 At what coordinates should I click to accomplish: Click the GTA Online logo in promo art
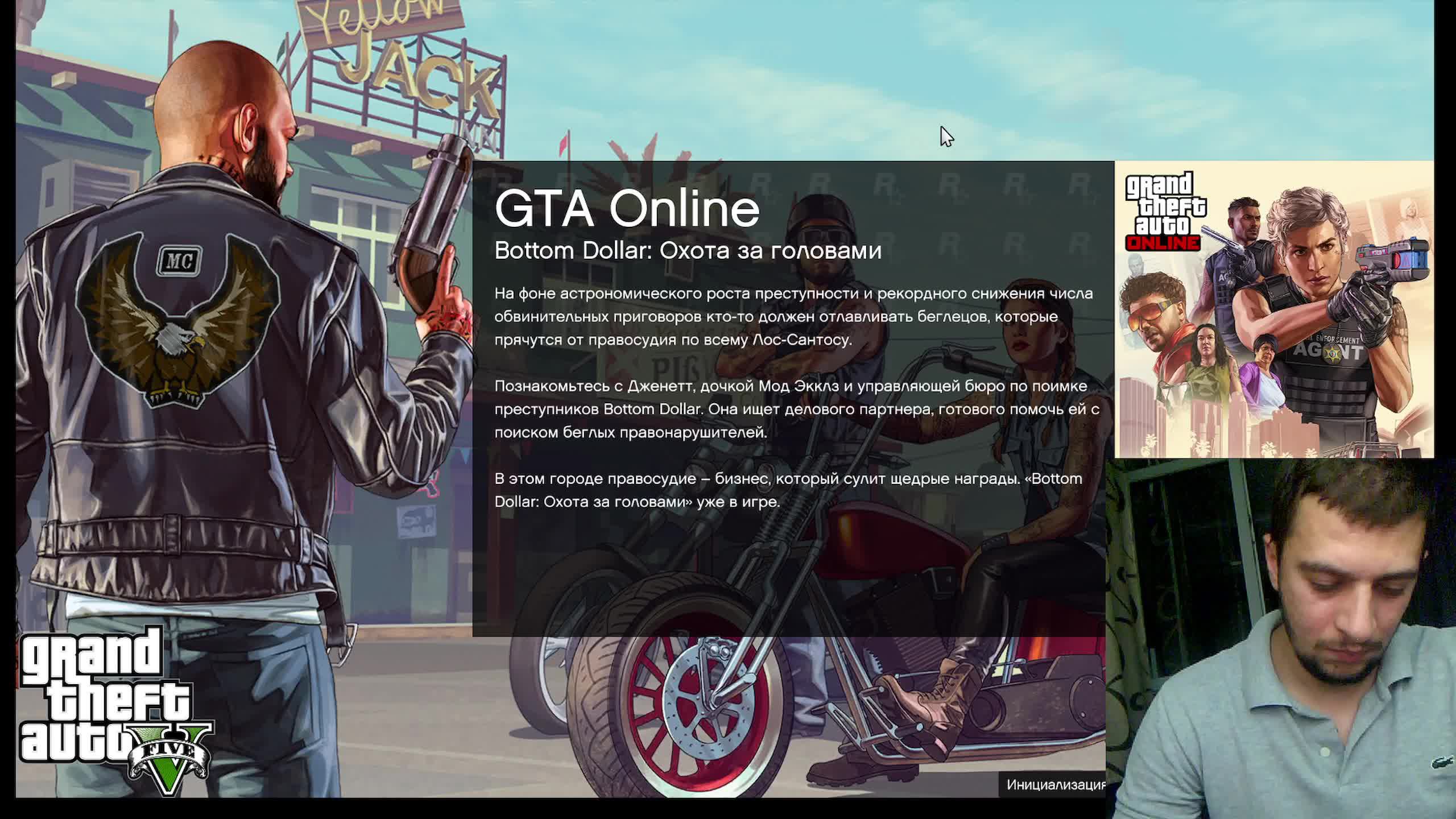[x=1165, y=212]
